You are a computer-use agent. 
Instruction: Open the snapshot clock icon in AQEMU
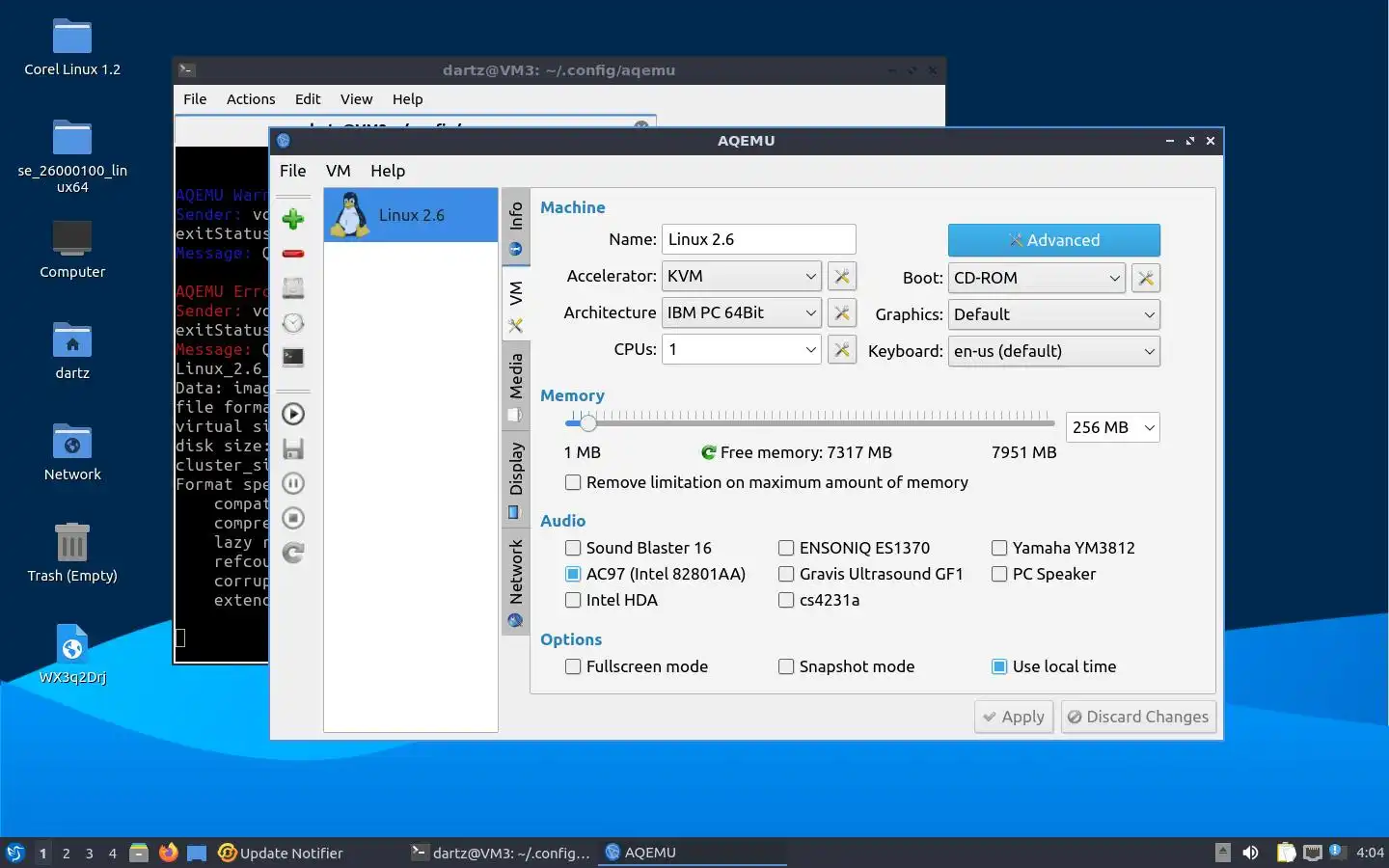point(293,323)
